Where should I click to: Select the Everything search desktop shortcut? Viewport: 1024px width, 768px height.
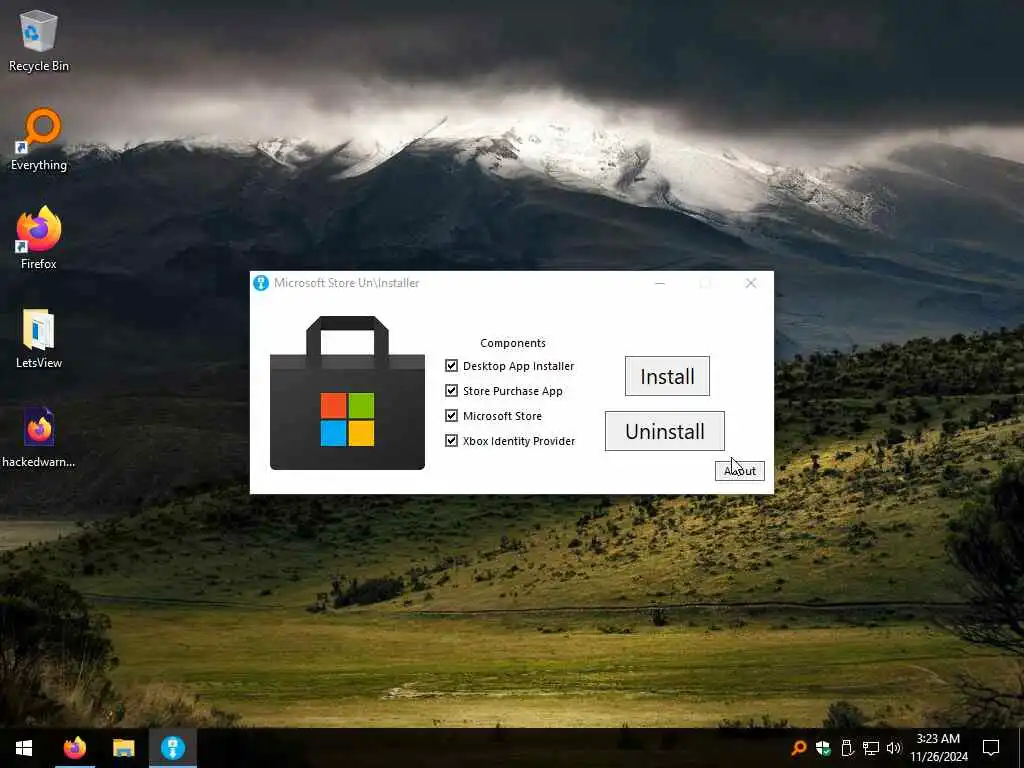point(39,139)
